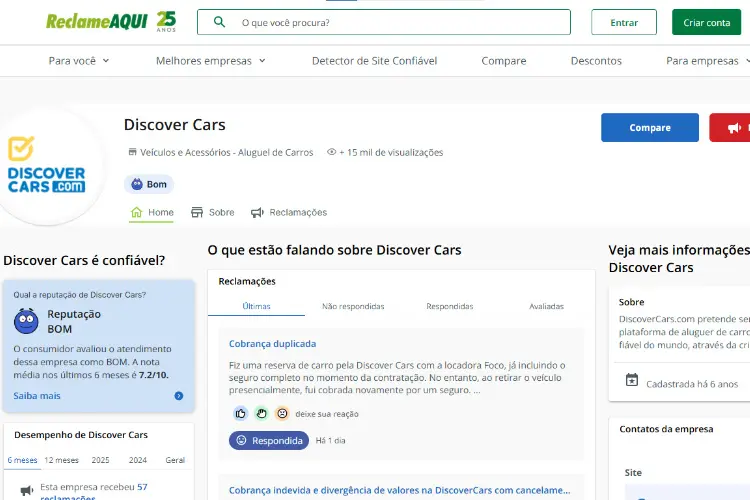Click the megaphone icon in Reclamações tab
Screen dimensions: 750x500
tap(257, 212)
